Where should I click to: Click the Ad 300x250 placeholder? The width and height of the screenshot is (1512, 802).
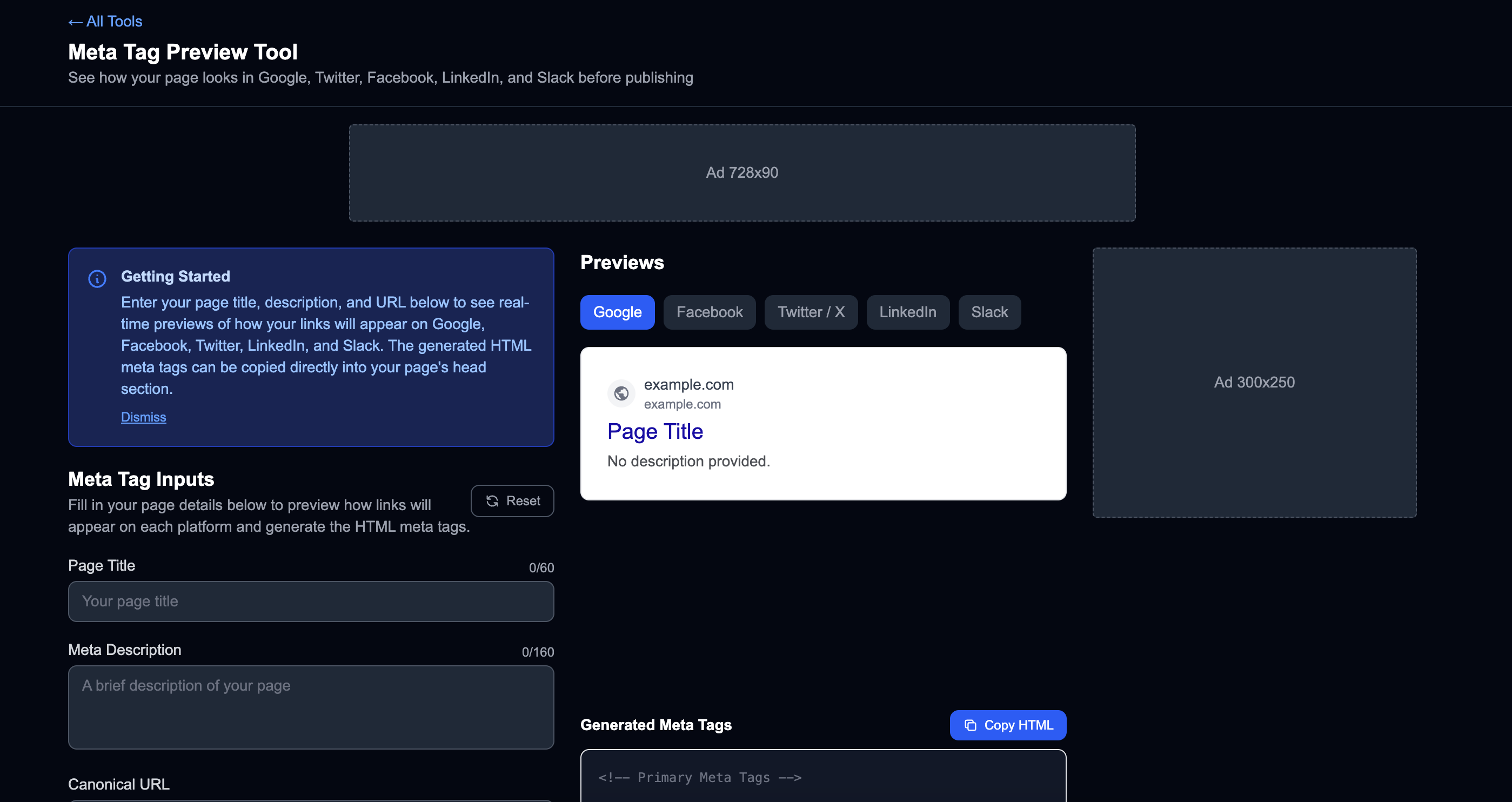pos(1254,382)
